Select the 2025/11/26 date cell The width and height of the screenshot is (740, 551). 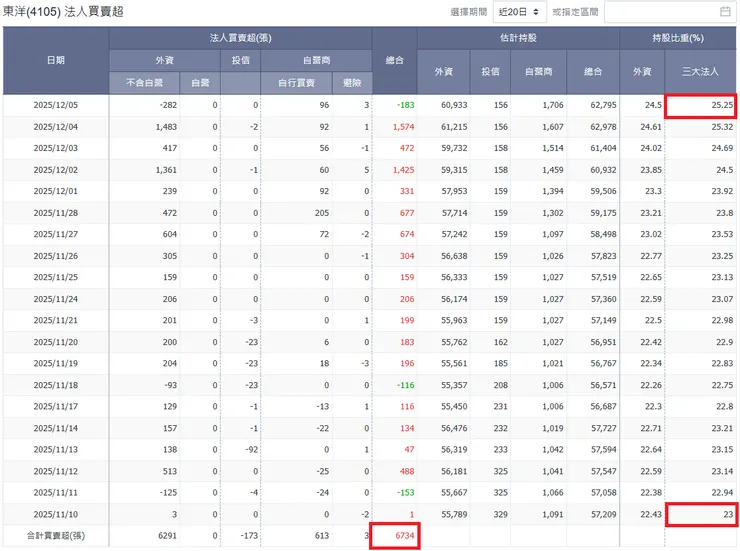click(56, 256)
